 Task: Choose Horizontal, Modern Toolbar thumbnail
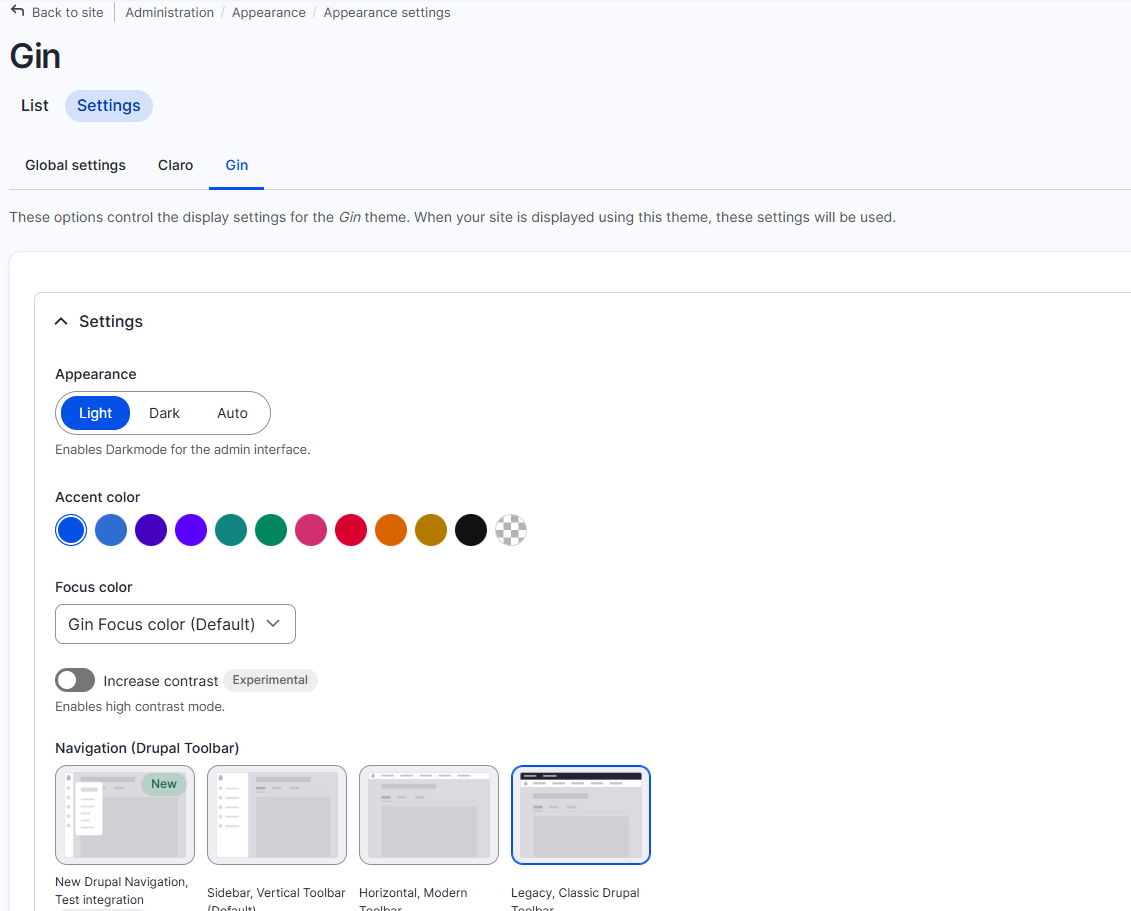[429, 815]
